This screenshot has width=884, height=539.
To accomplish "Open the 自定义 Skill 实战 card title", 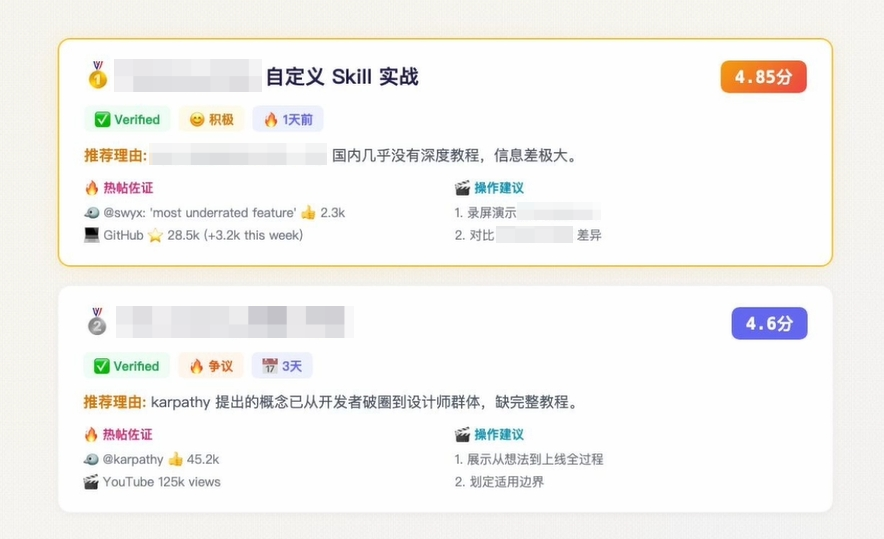I will tap(342, 76).
